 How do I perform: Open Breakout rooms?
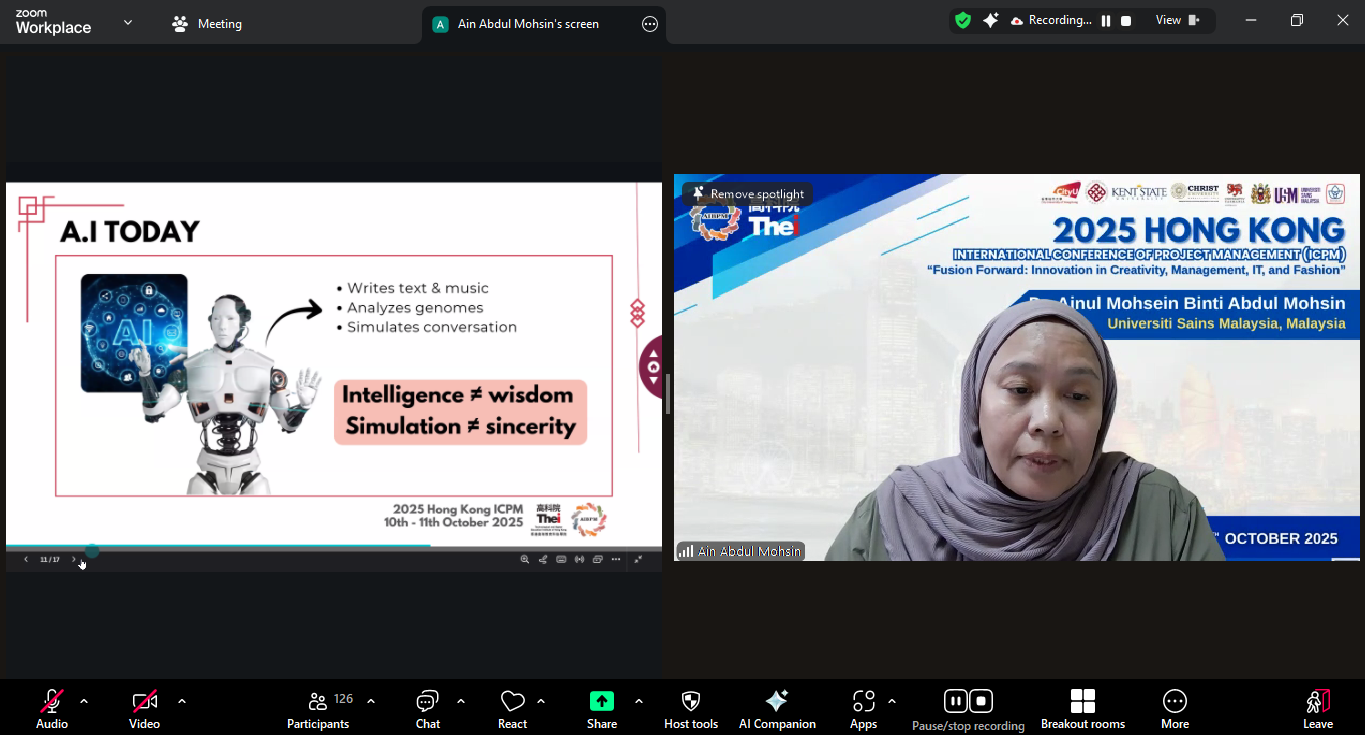(1082, 709)
